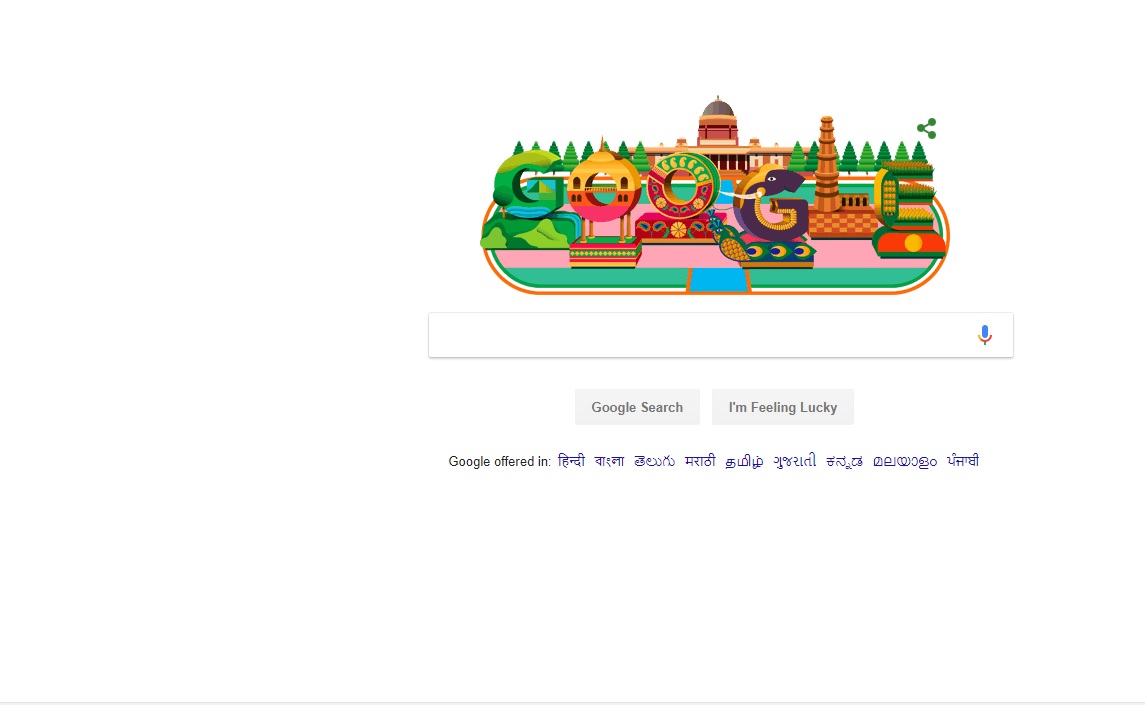Click the Google Search button

(x=637, y=407)
